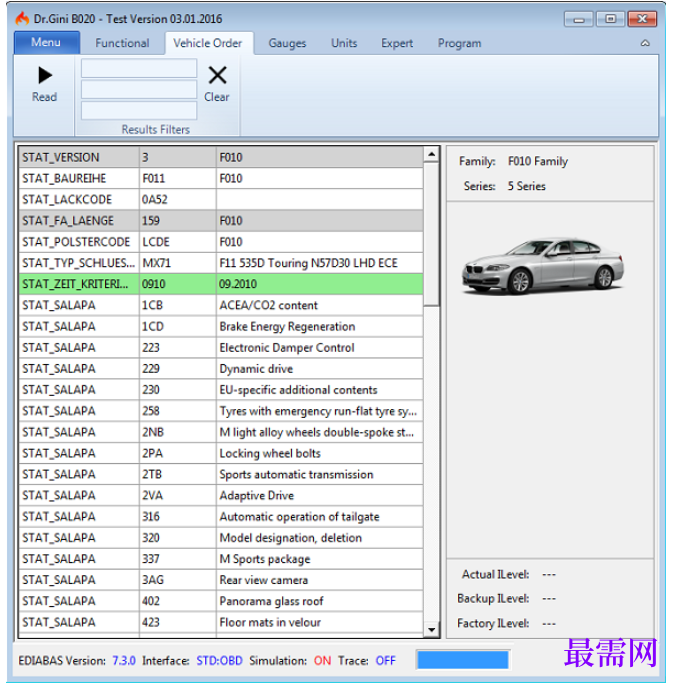The image size is (676, 684).
Task: Click the Panorama glass roof cell
Action: coord(320,601)
